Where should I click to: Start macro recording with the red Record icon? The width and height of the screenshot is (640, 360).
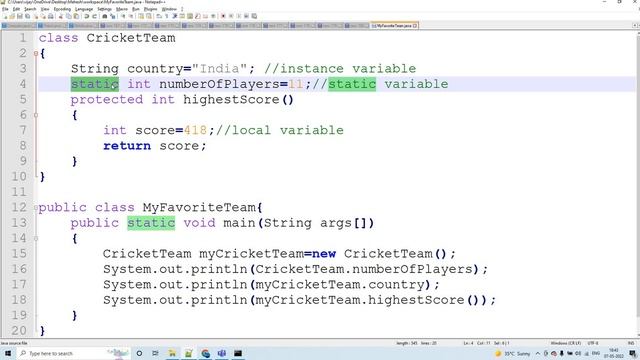[x=223, y=16]
